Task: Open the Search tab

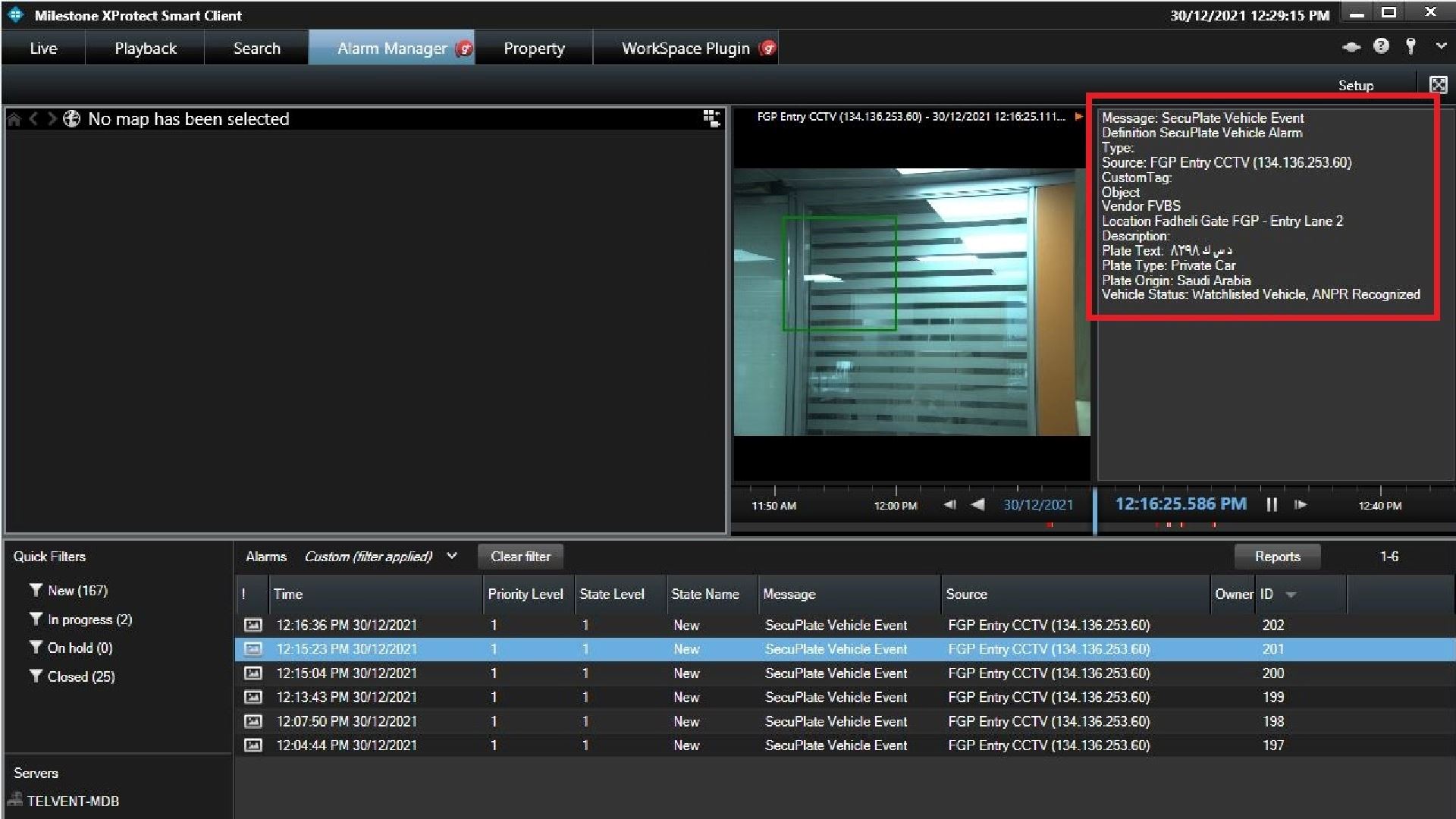Action: coord(256,49)
